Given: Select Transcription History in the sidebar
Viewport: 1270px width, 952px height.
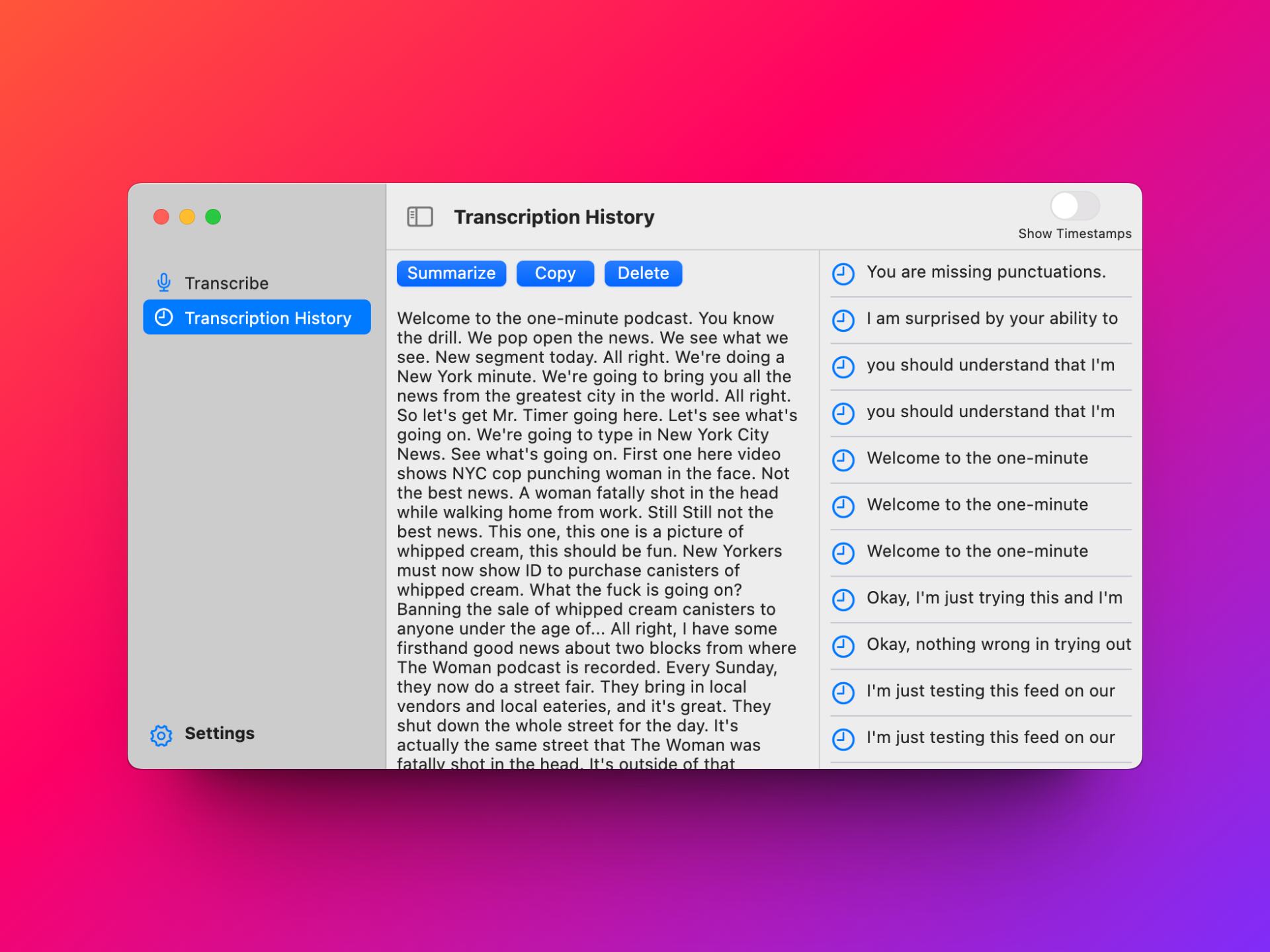Looking at the screenshot, I should 267,318.
